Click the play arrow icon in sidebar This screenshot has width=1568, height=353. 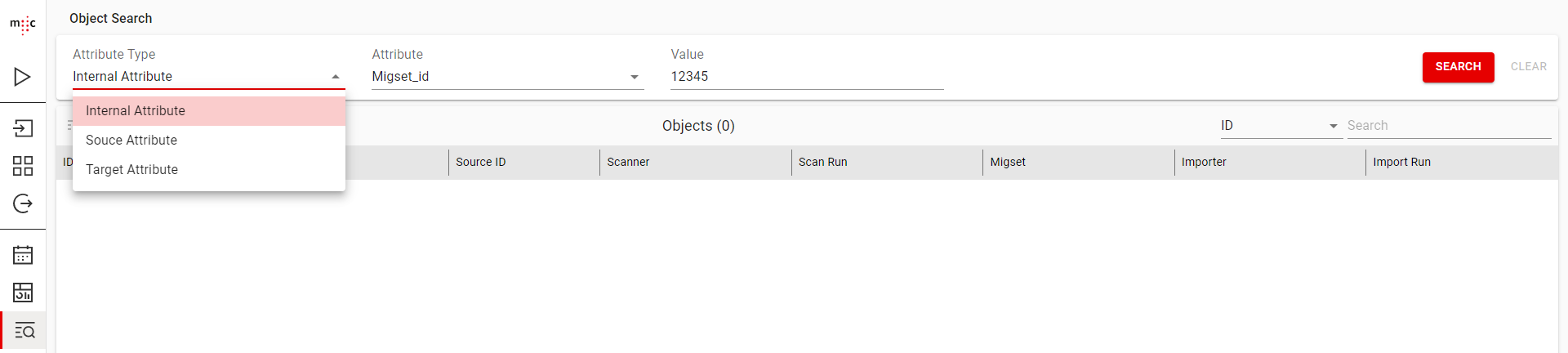coord(23,77)
